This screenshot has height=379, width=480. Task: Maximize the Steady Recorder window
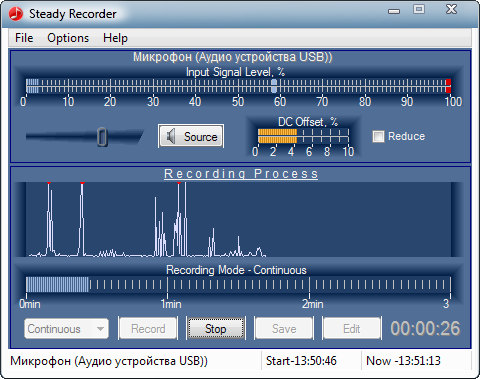pos(419,9)
